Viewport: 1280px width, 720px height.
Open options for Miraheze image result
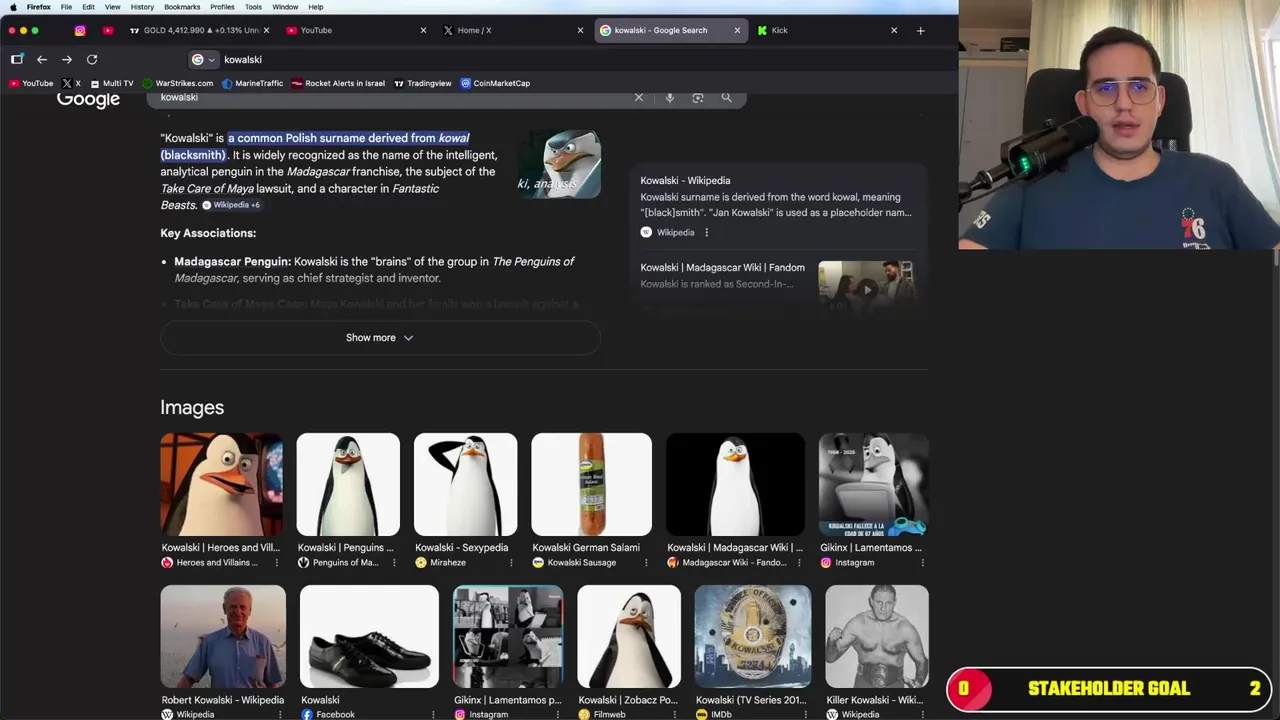click(511, 563)
